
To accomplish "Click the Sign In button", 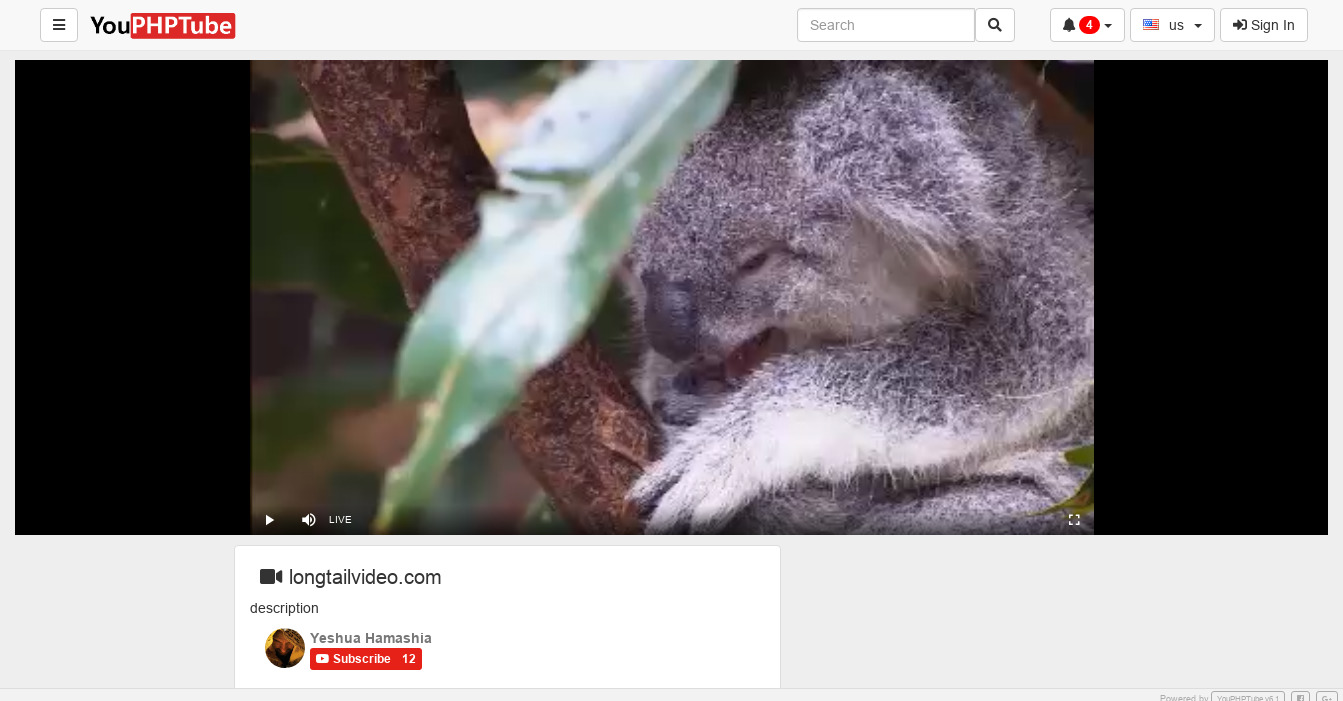I will point(1263,25).
